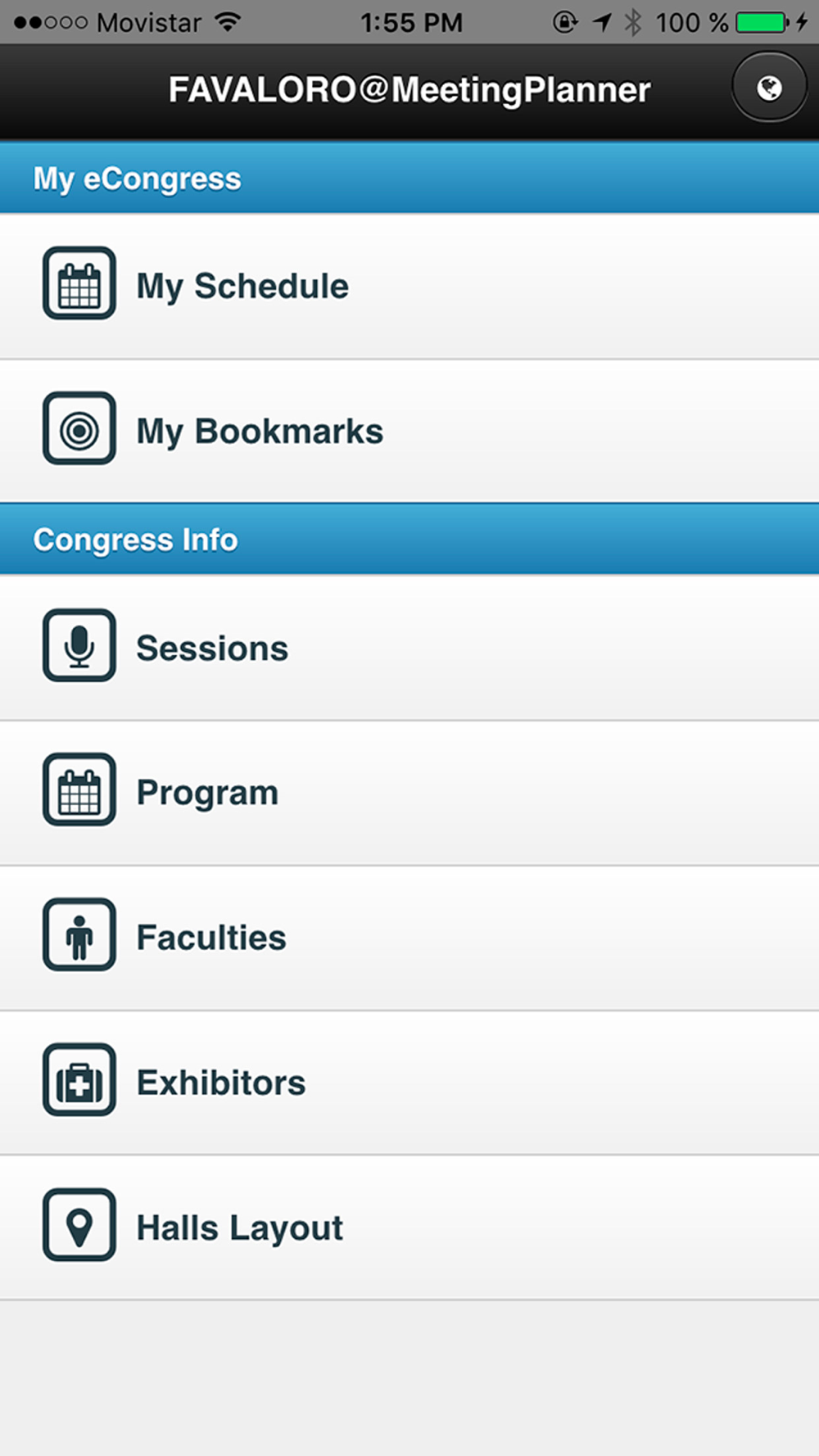This screenshot has width=819, height=1456.
Task: Tap the My eCongress section header
Action: coord(409,178)
